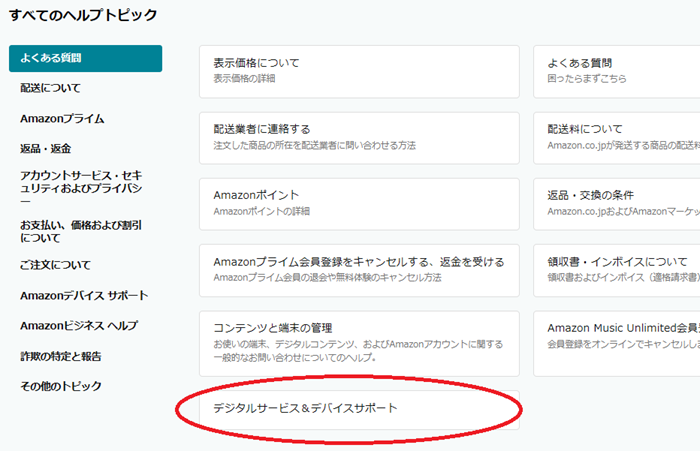Open アカウントサービス・セキュリティおよびプライバシー topic
This screenshot has width=700, height=451.
click(81, 188)
